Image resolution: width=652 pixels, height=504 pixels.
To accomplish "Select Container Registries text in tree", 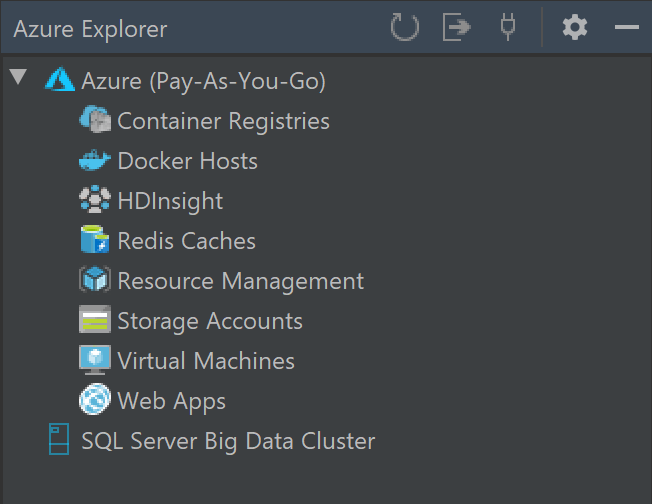I will 223,121.
